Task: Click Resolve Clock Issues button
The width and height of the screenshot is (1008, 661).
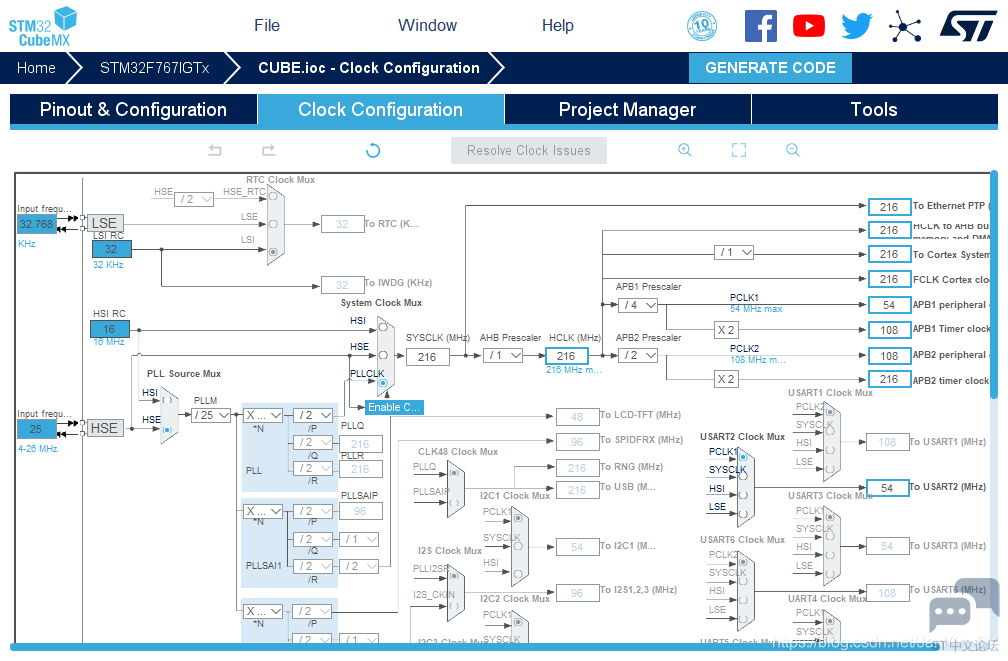Action: (528, 150)
